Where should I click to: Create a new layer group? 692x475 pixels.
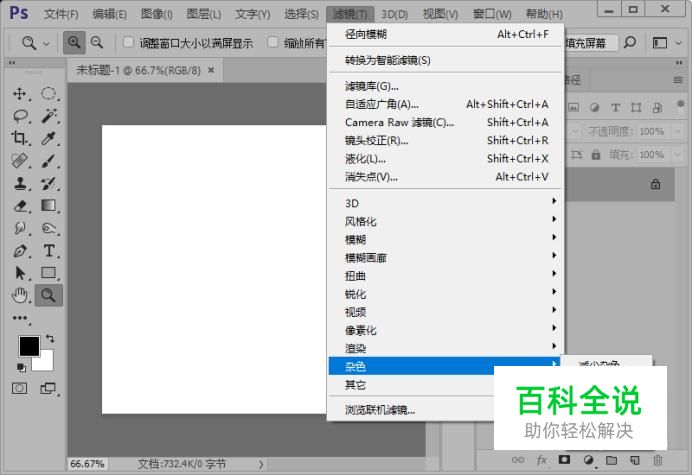tap(611, 460)
